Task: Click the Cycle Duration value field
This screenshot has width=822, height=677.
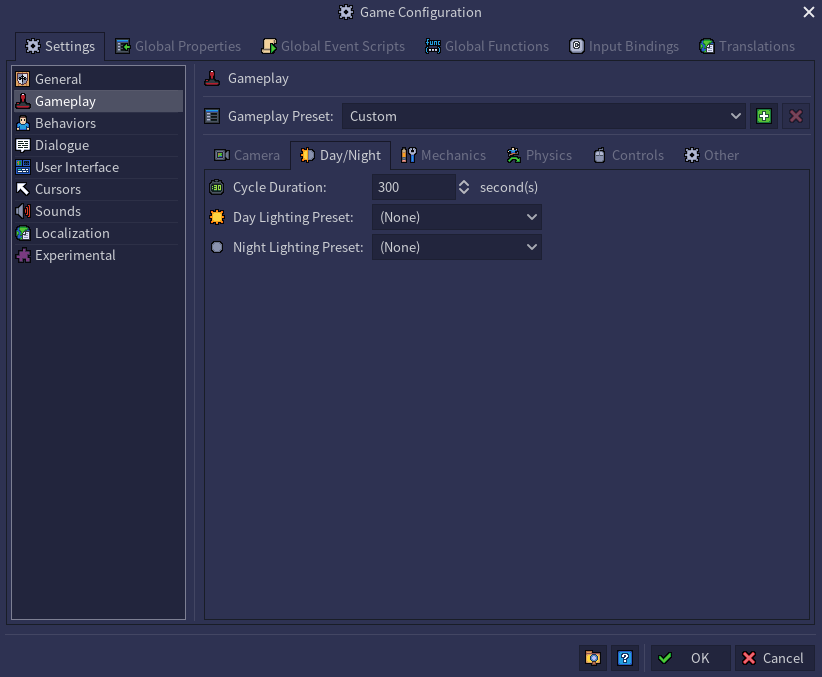Action: (x=414, y=187)
